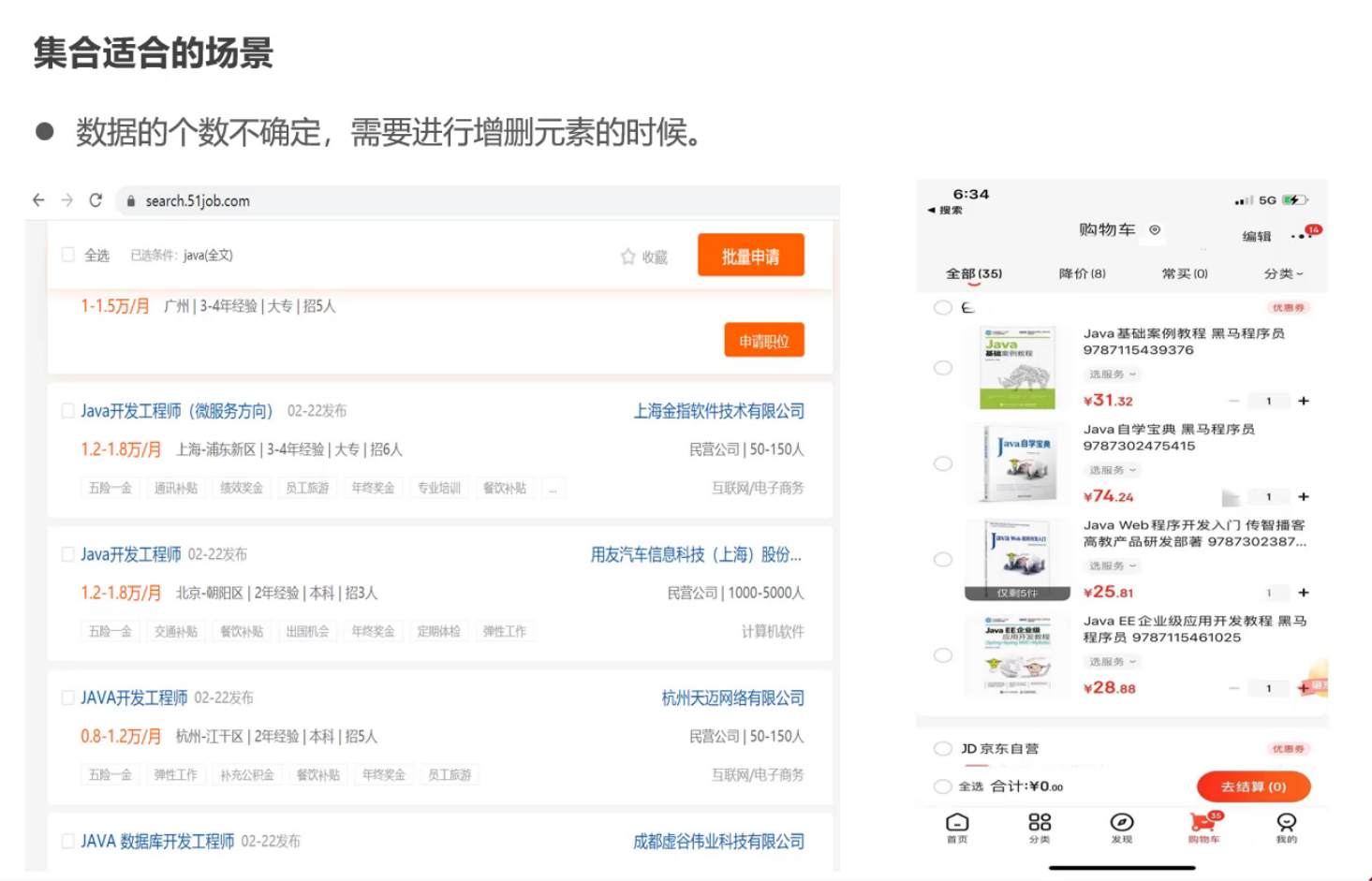
Task: Open 选服务 dropdown for Java EE企业级应用
Action: coord(1113,661)
